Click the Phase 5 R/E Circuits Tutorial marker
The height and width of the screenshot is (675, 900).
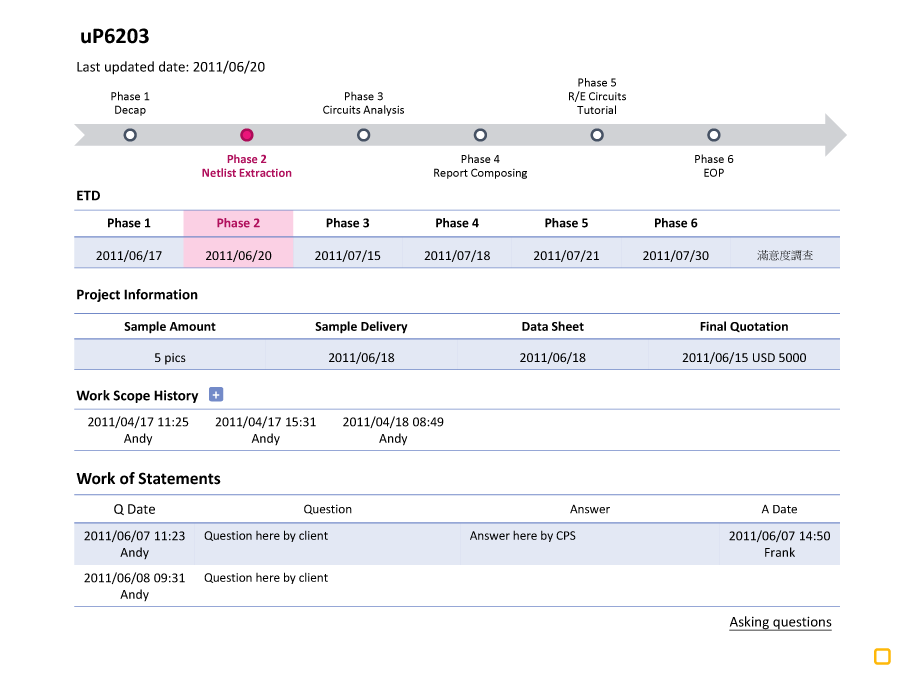(x=597, y=135)
